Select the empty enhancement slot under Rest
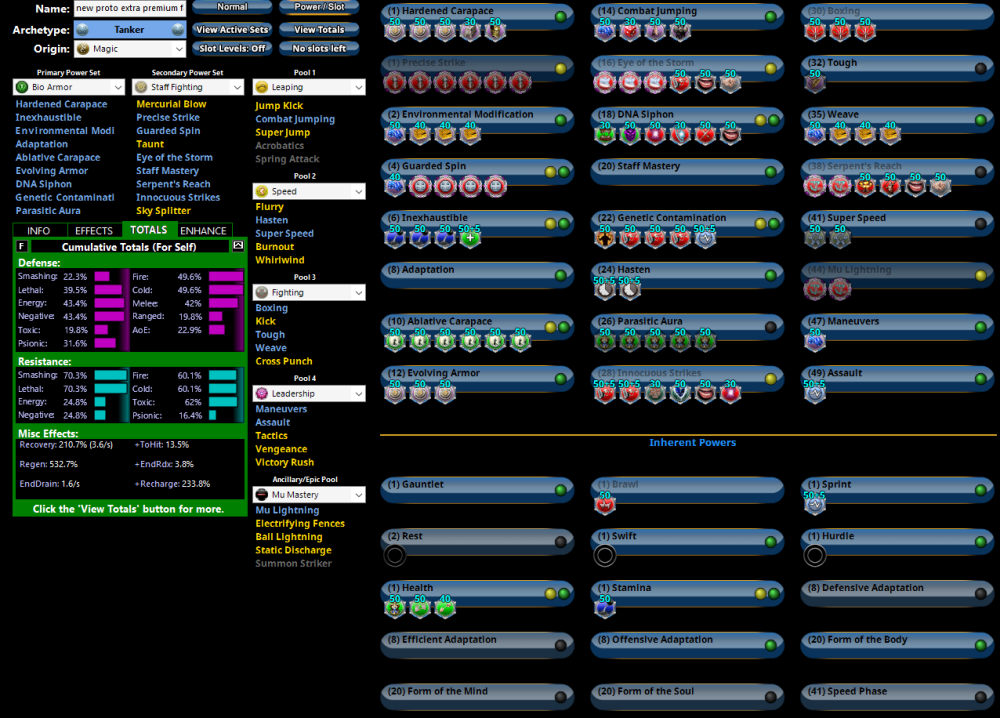Viewport: 1000px width, 718px height. point(395,556)
